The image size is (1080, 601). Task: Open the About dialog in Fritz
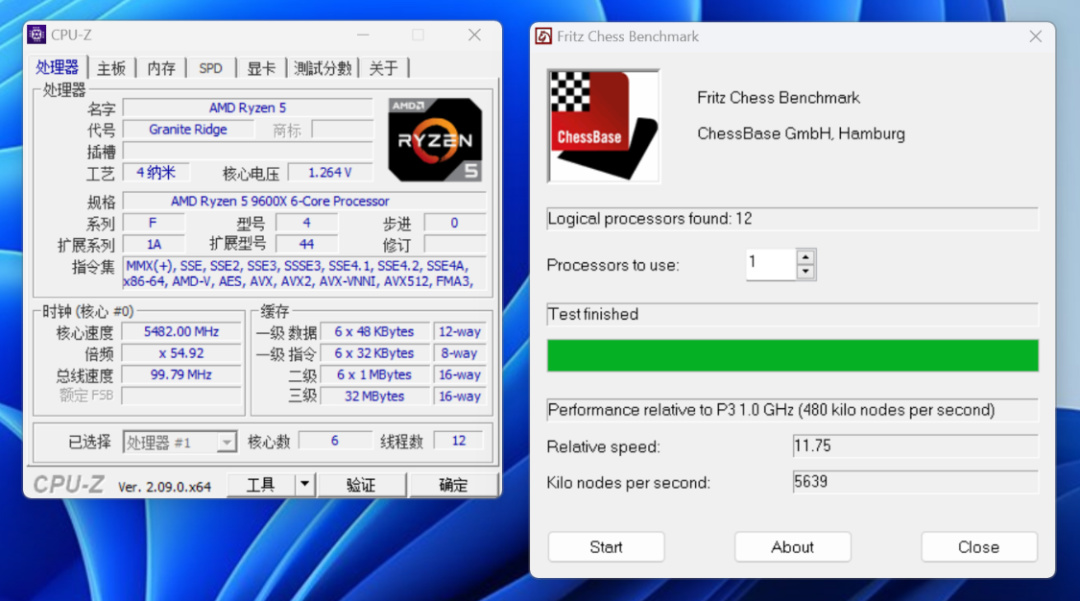793,547
